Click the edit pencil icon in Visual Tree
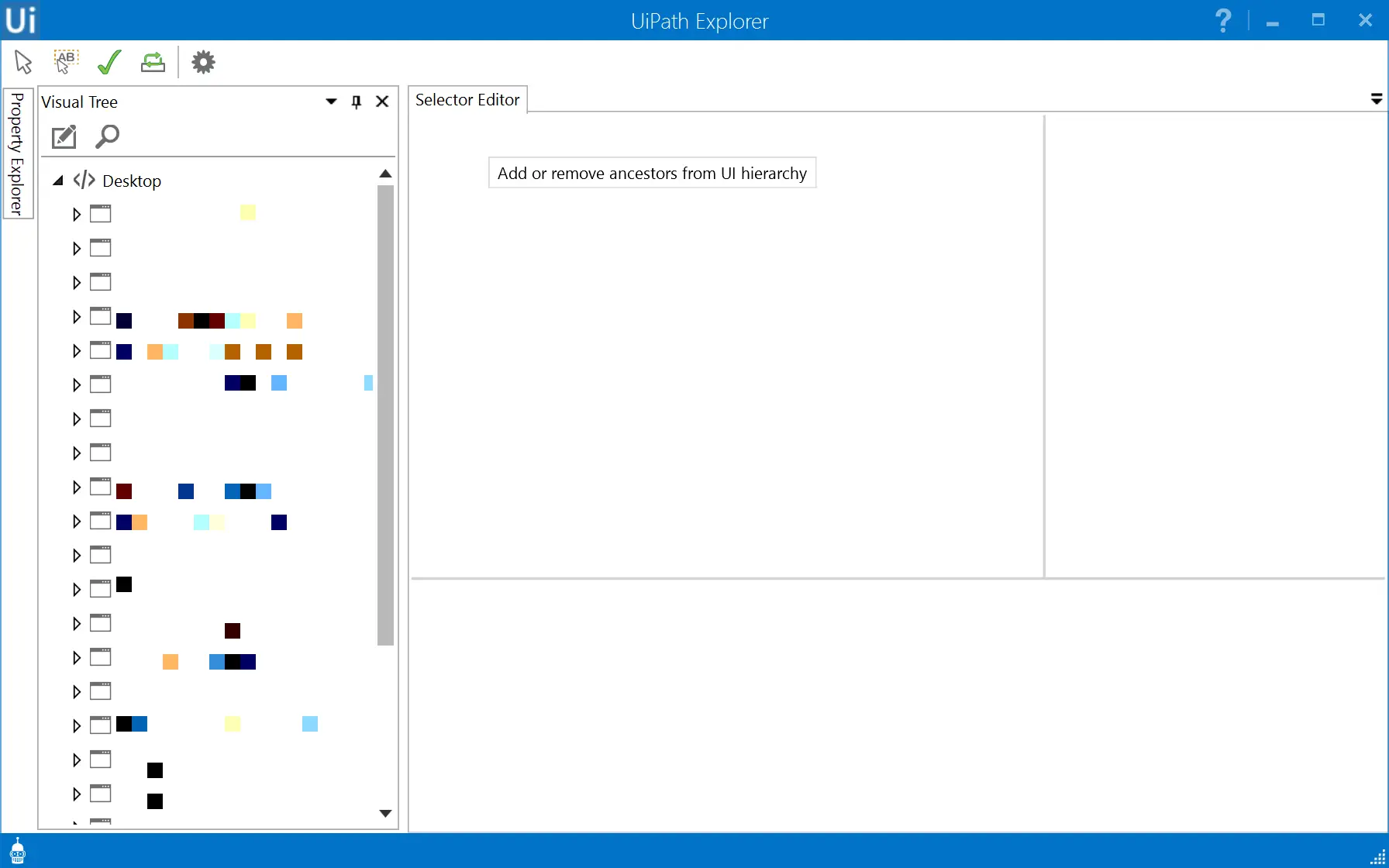 (x=64, y=136)
